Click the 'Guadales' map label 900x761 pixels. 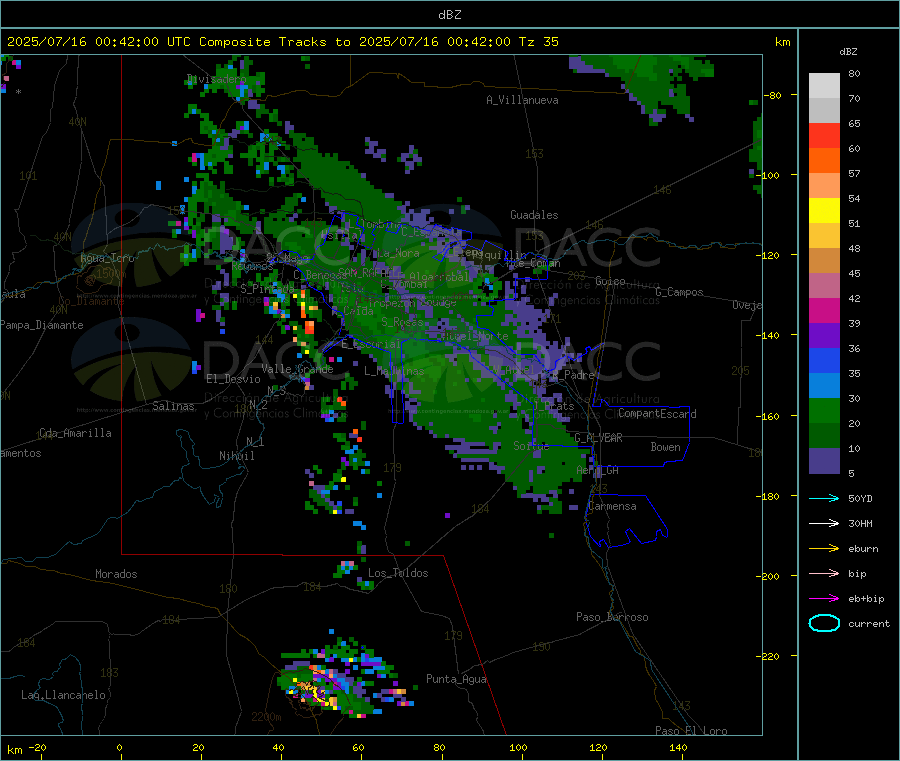[534, 215]
